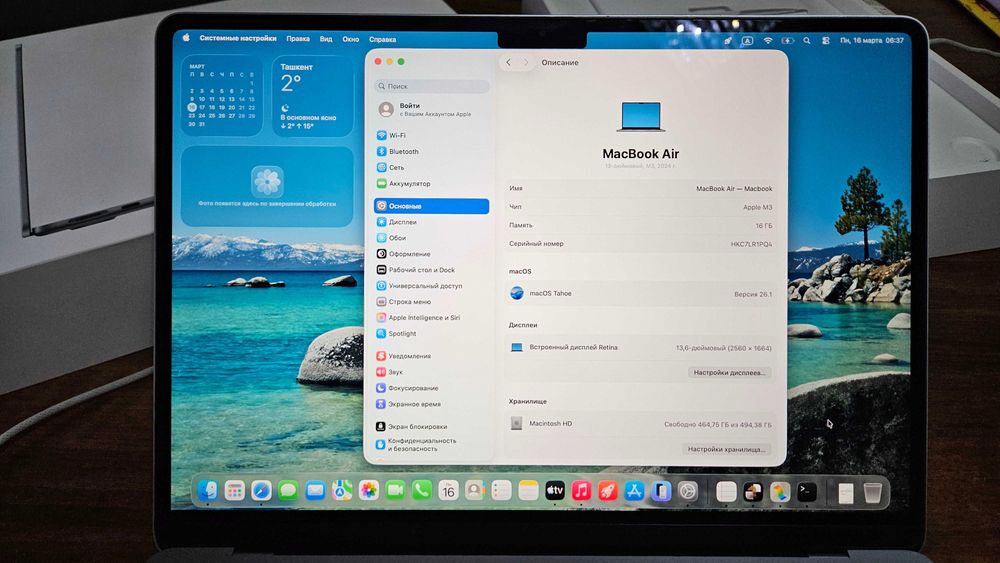Select Spotlight in the sidebar
Image resolution: width=1000 pixels, height=563 pixels.
(x=432, y=333)
